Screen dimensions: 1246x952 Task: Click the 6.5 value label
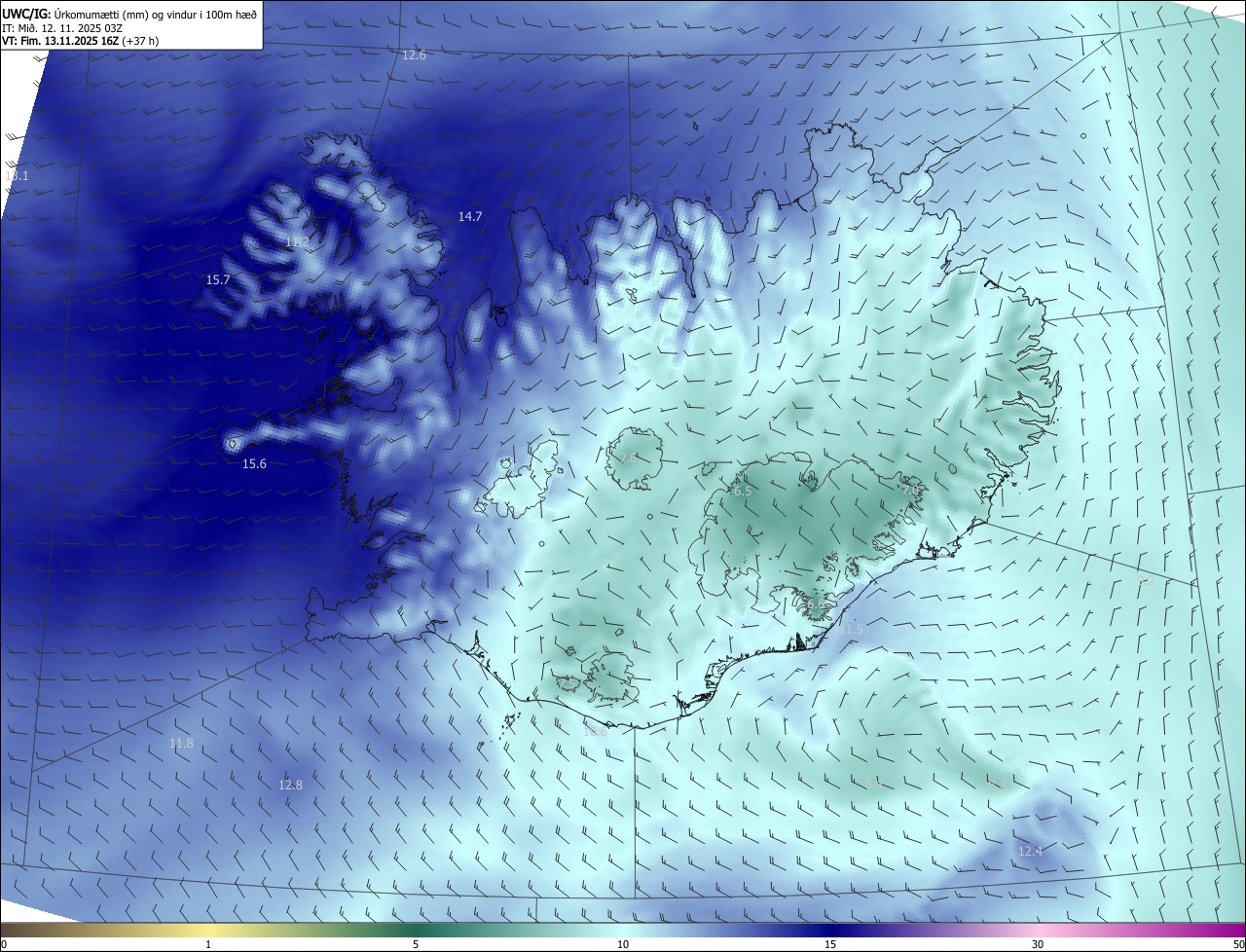coord(743,492)
